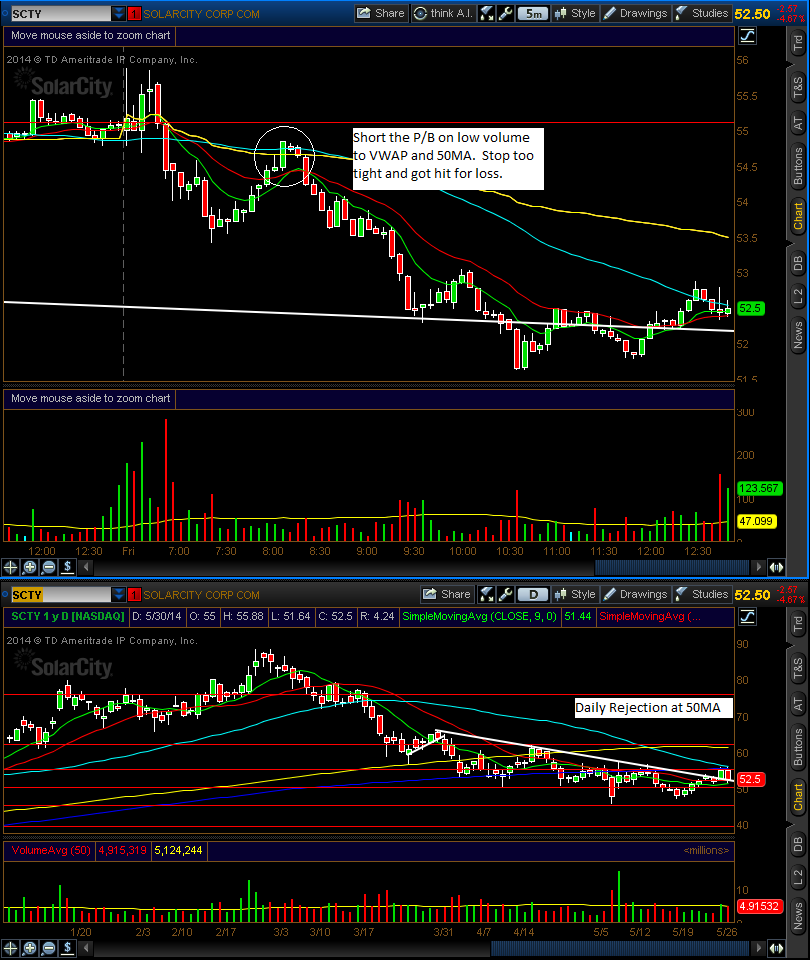Screen dimensions: 810x960
Task: Select the T&S side tab of lower chart
Action: [x=797, y=669]
